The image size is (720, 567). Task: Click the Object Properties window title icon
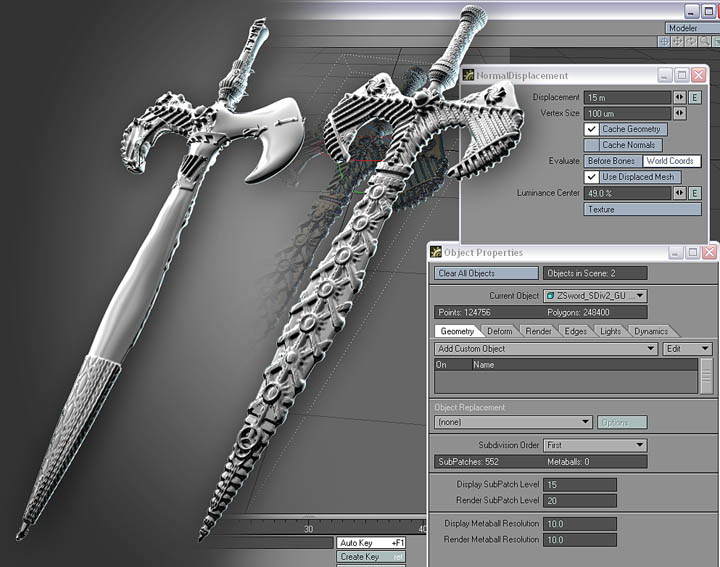click(x=435, y=252)
